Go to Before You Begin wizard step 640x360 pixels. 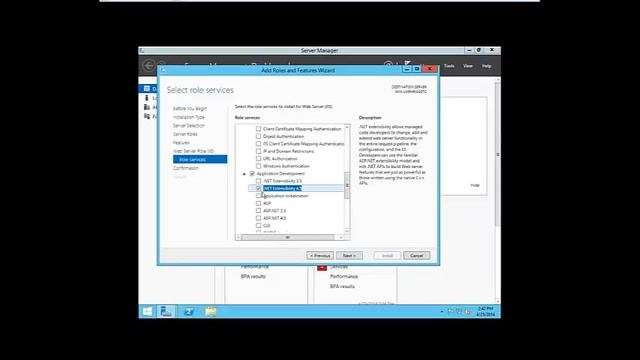tap(190, 109)
